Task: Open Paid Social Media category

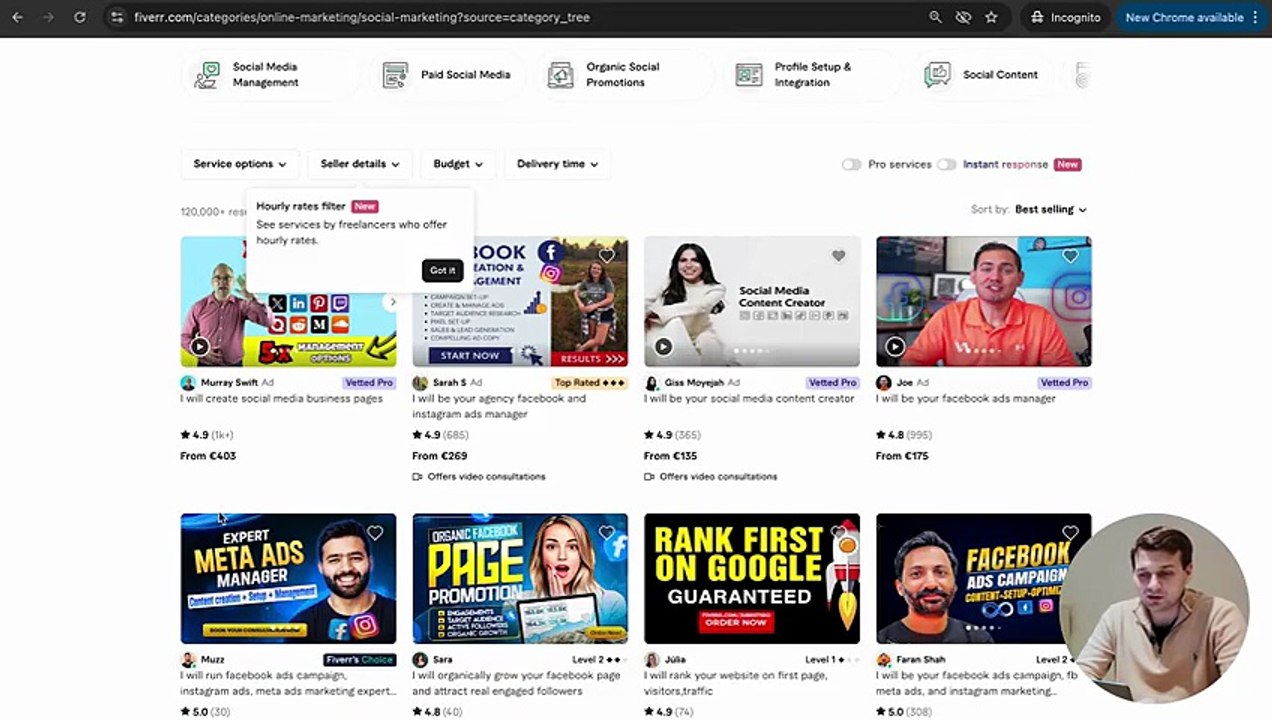Action: point(447,75)
